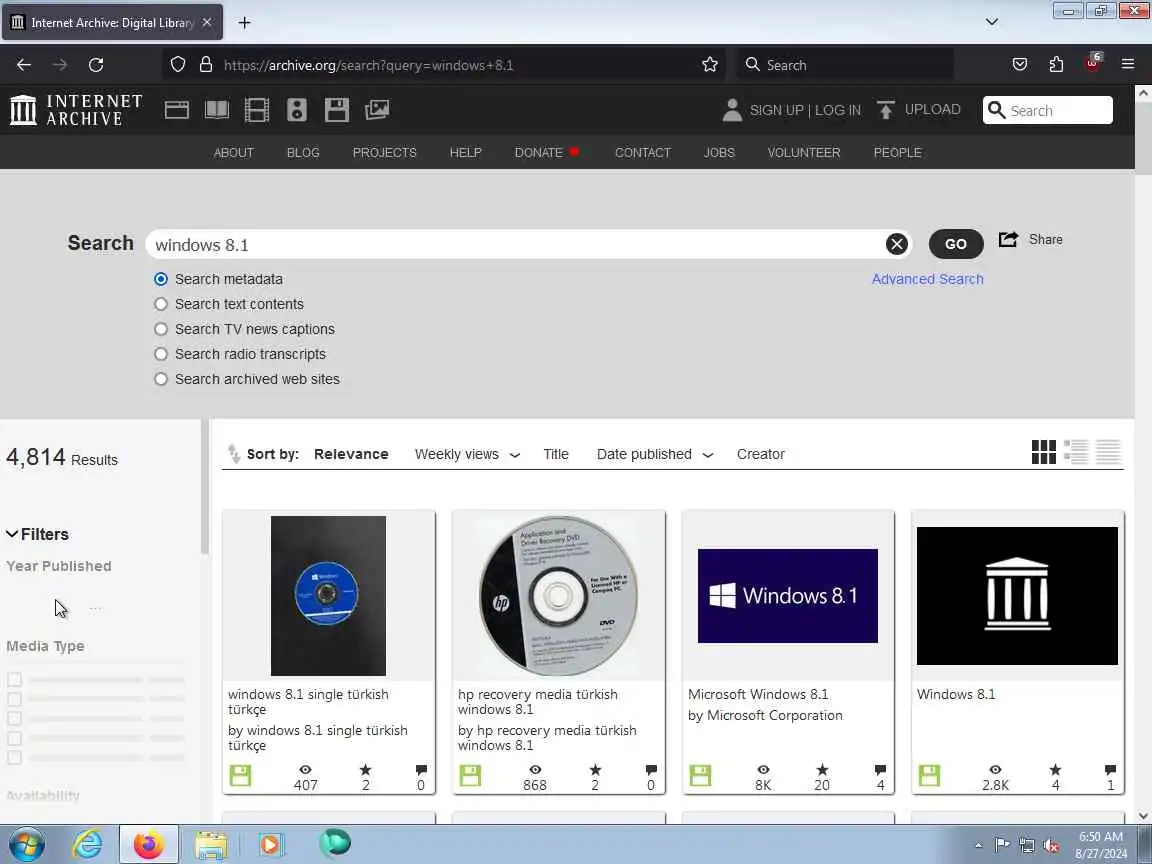Image resolution: width=1152 pixels, height=864 pixels.
Task: Click the top-right site Search box
Action: click(1048, 110)
